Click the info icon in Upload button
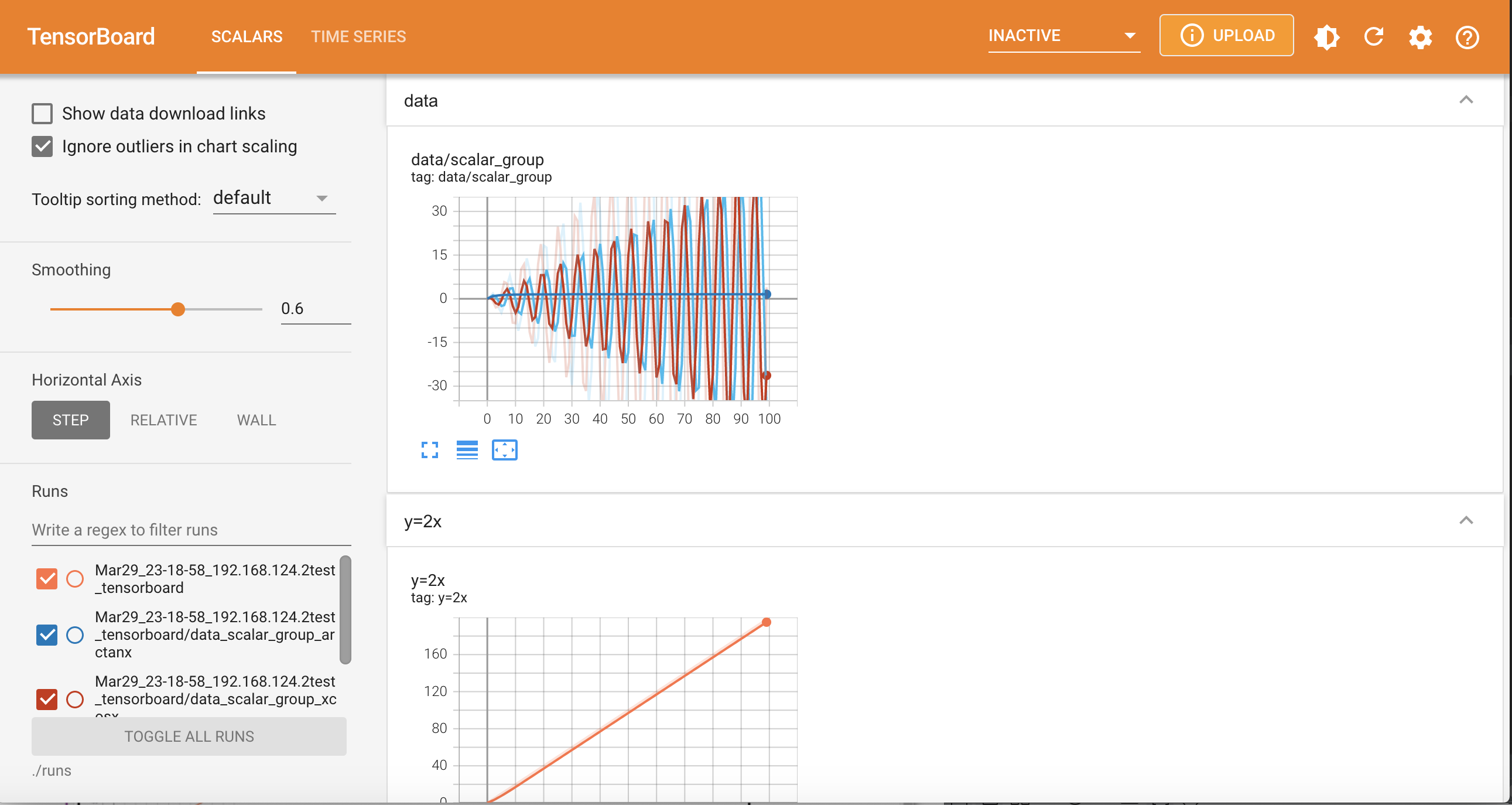The image size is (1512, 805). point(1192,35)
